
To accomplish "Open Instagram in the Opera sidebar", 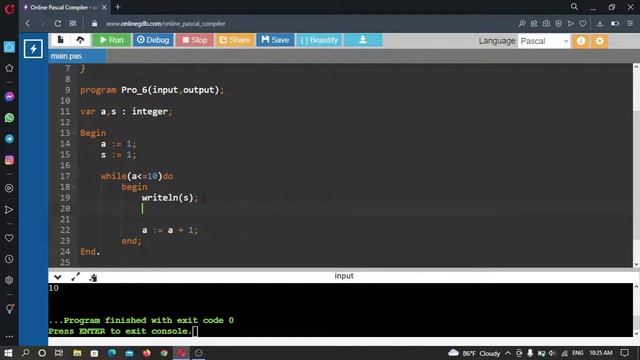I will [9, 160].
